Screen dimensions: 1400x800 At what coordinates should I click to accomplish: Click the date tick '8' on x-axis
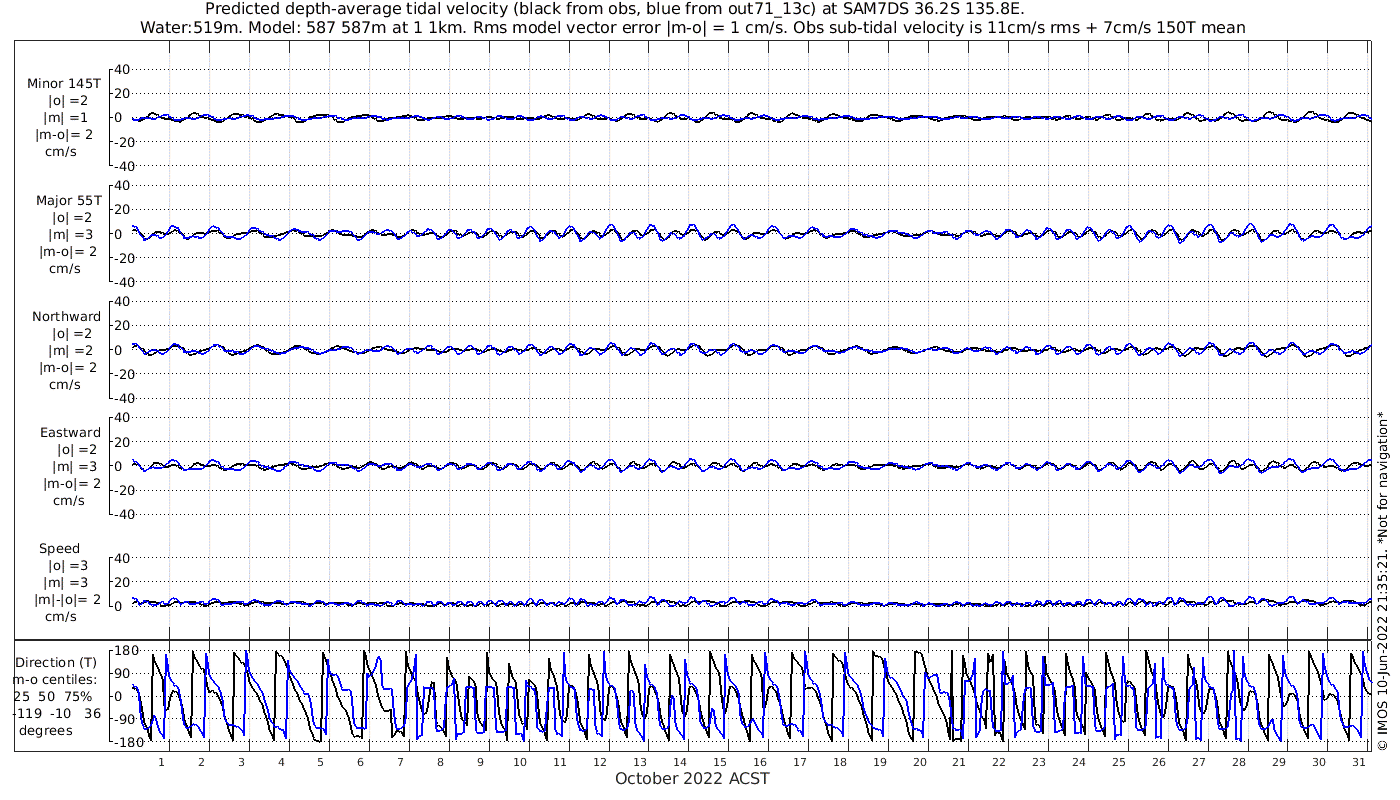pos(440,762)
